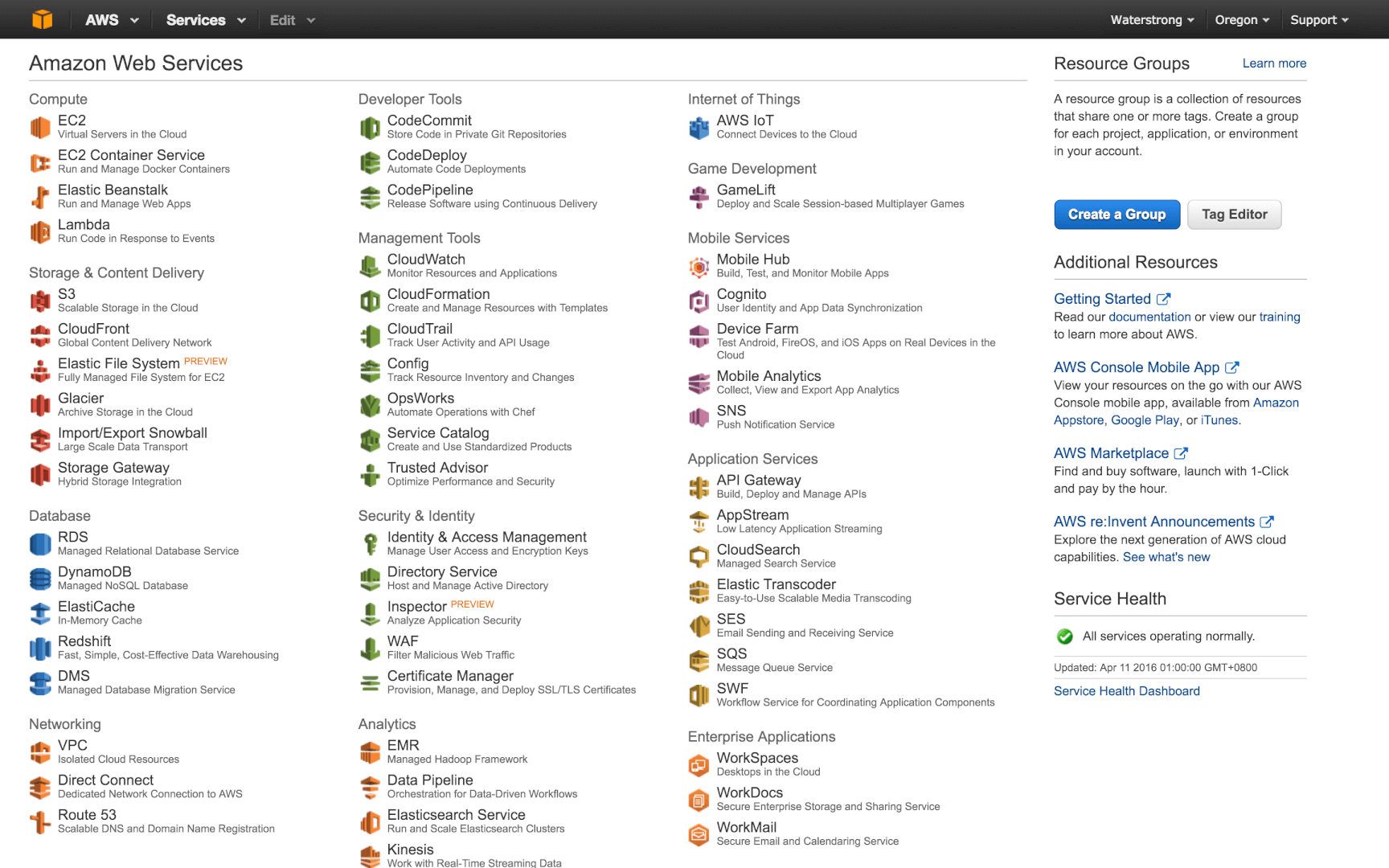The image size is (1389, 868).
Task: Open the Elasticsearch Service entry
Action: coord(456,815)
